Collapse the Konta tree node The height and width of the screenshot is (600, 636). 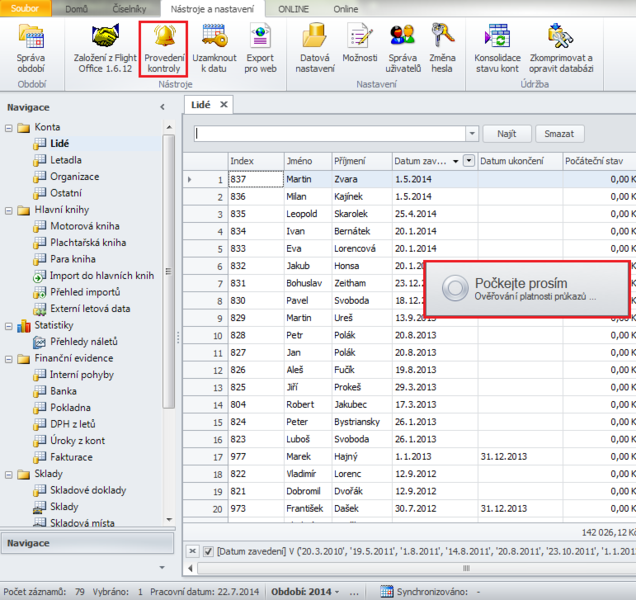coord(9,128)
